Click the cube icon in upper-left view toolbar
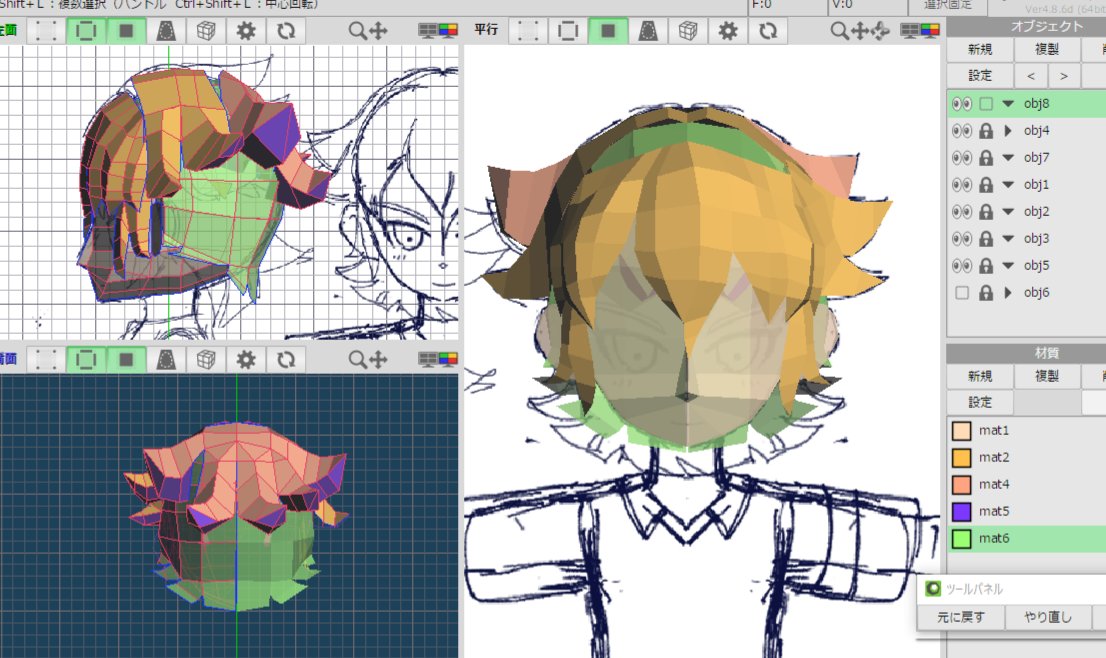The image size is (1106, 658). point(206,31)
